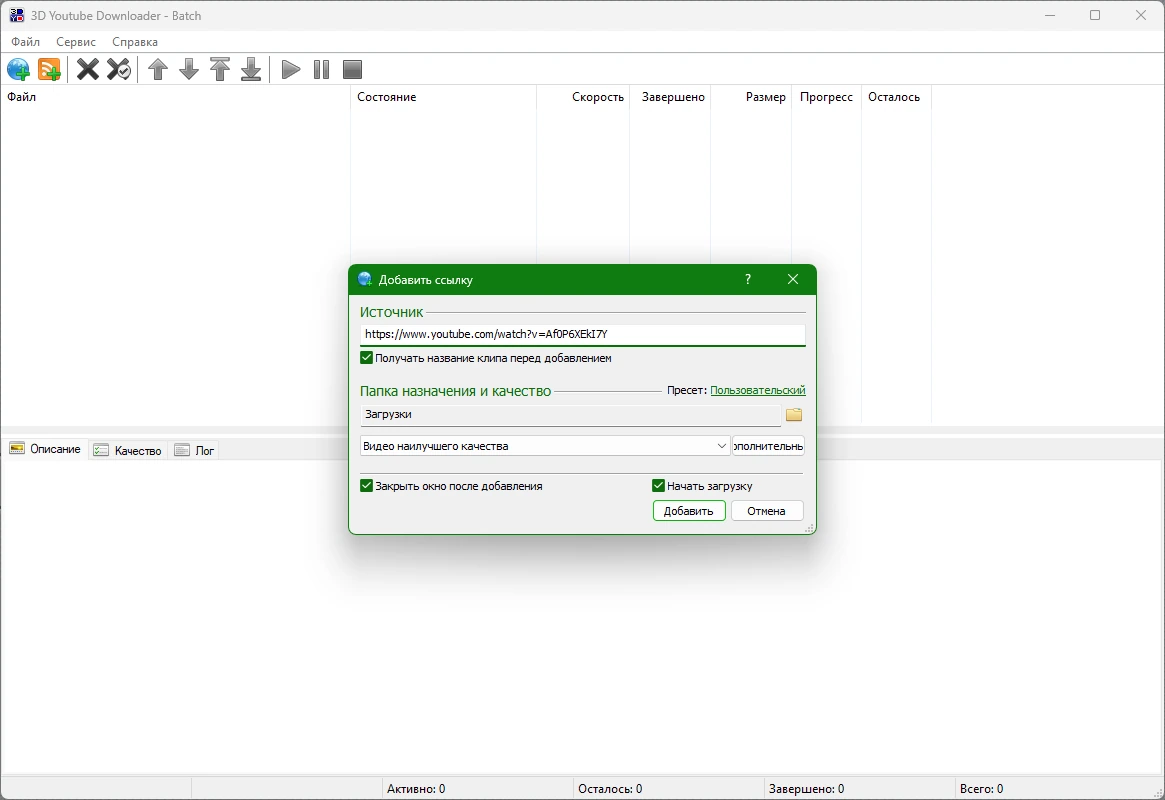
Task: Browse destination folder with folder icon
Action: tap(794, 414)
